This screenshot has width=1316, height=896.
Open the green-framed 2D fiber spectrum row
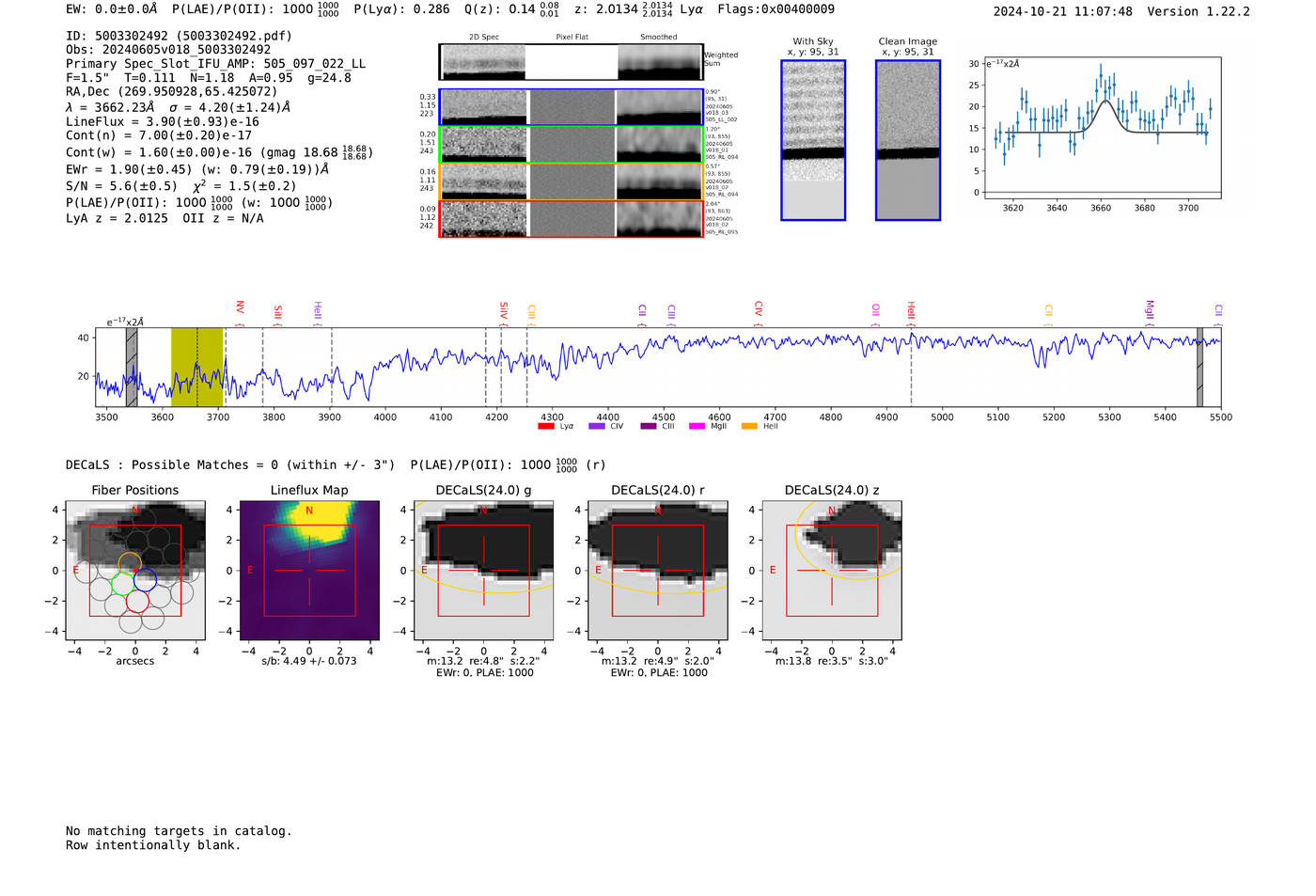coord(572,145)
